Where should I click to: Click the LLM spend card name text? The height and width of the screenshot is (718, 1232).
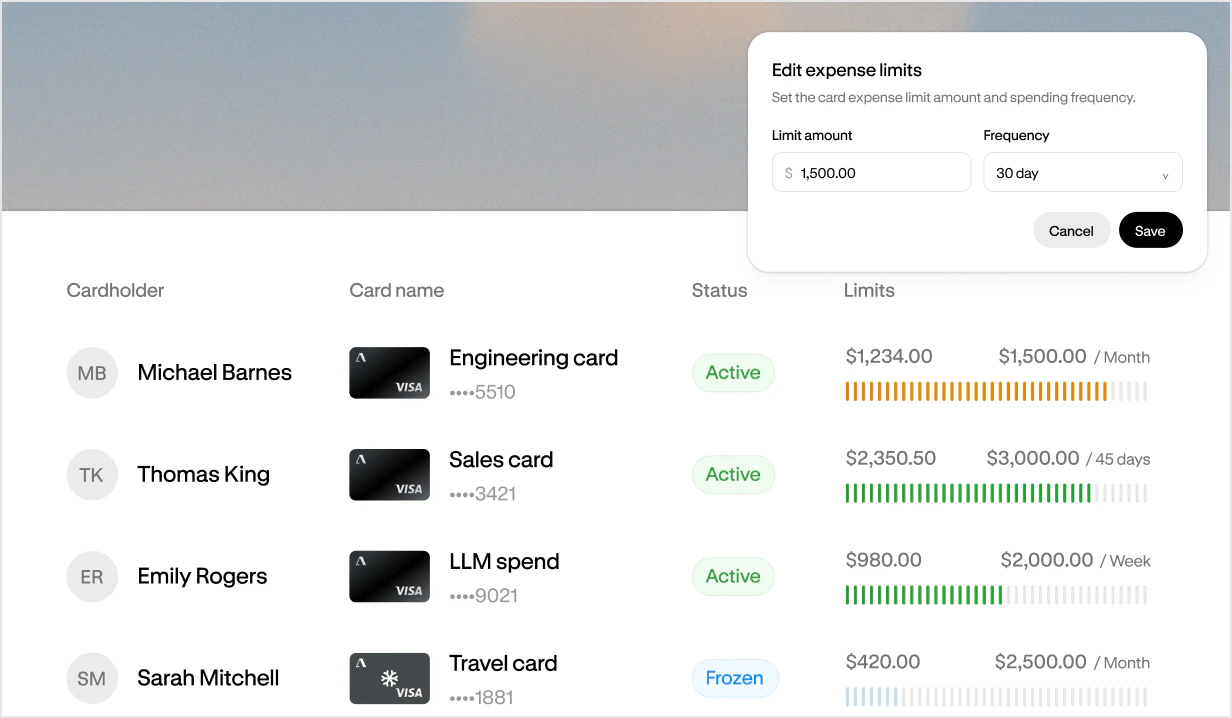tap(504, 562)
